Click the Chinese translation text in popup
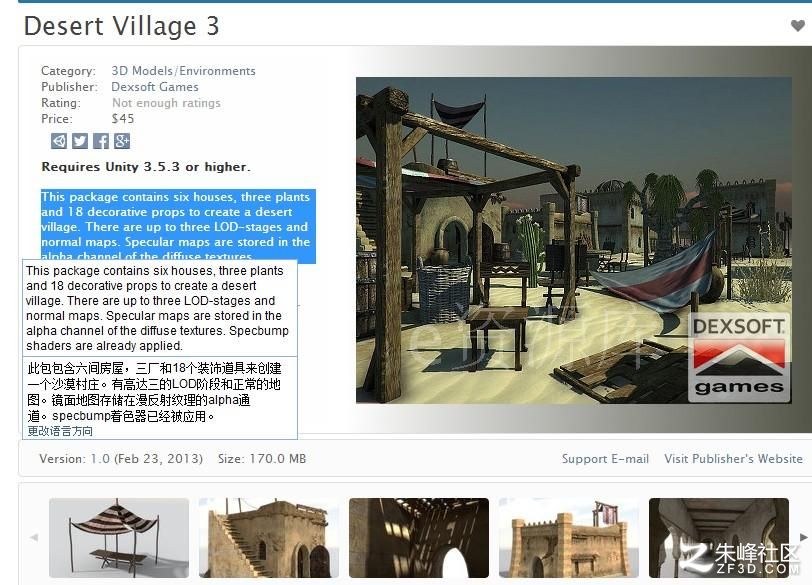The width and height of the screenshot is (812, 585). 154,392
